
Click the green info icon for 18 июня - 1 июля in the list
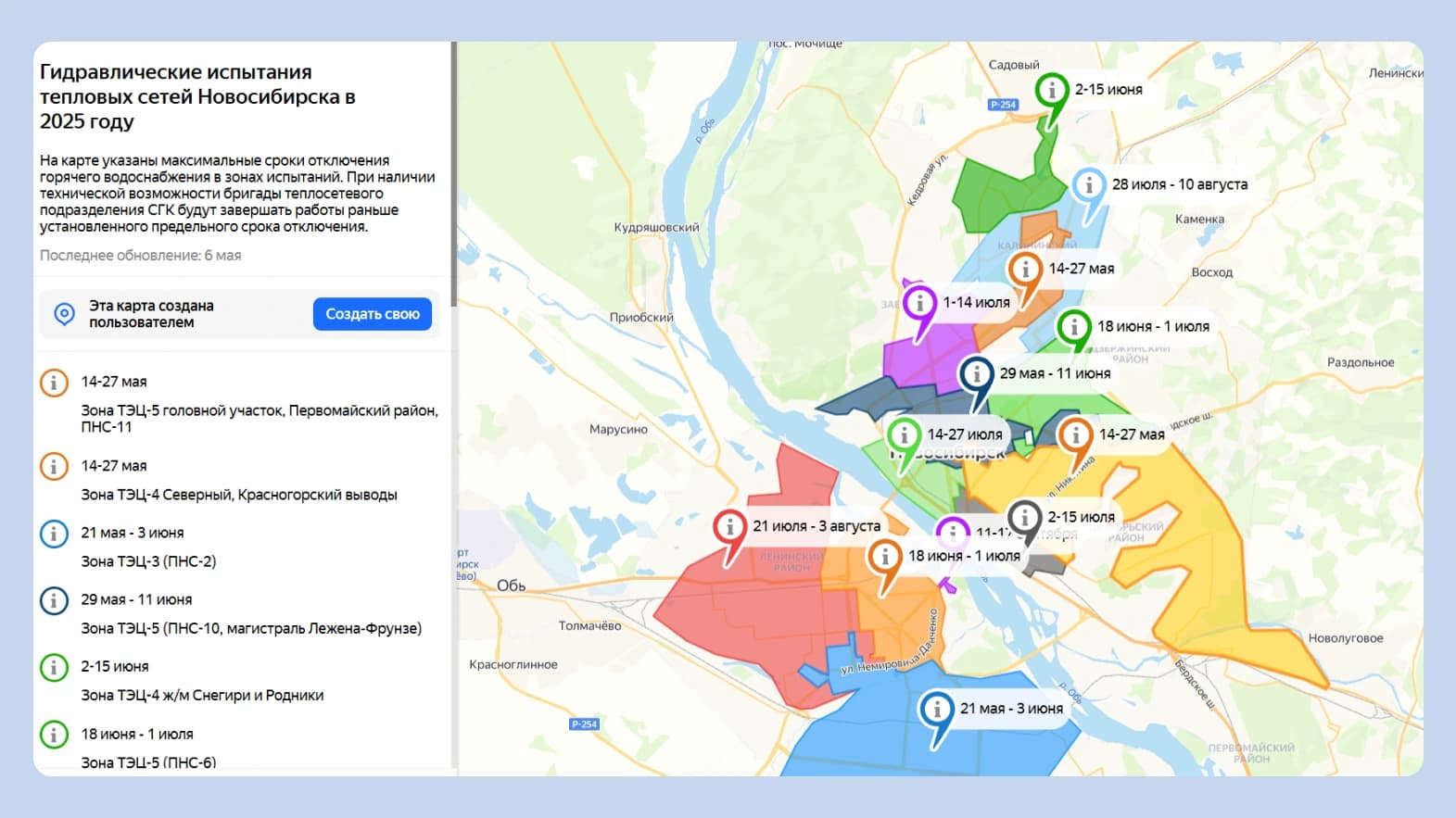(54, 735)
